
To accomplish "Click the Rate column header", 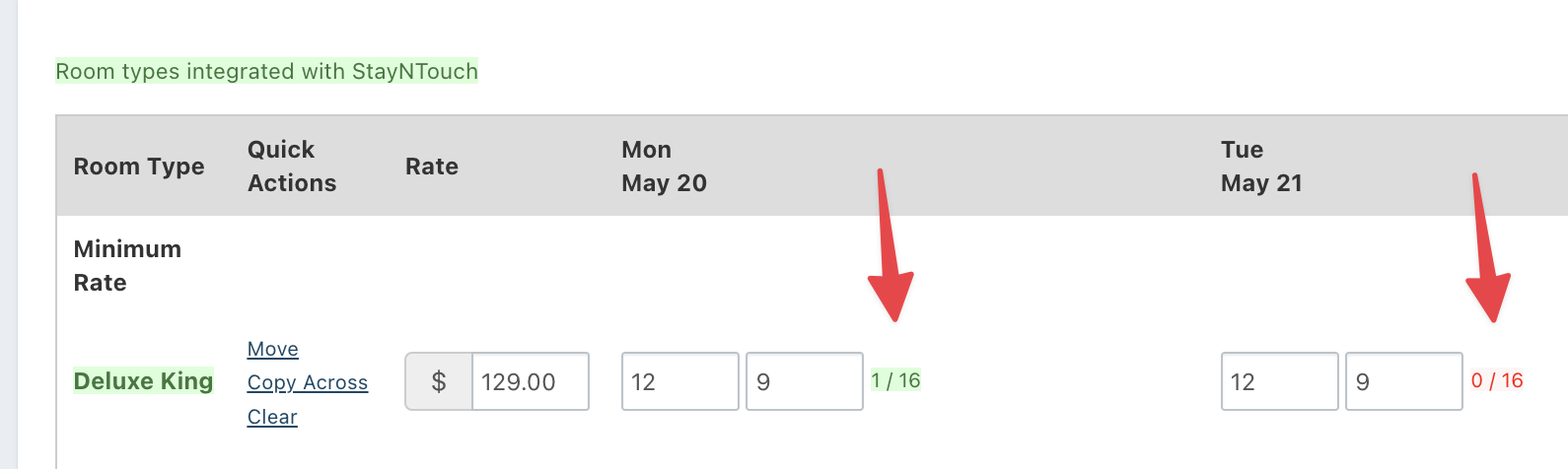I will pos(432,167).
